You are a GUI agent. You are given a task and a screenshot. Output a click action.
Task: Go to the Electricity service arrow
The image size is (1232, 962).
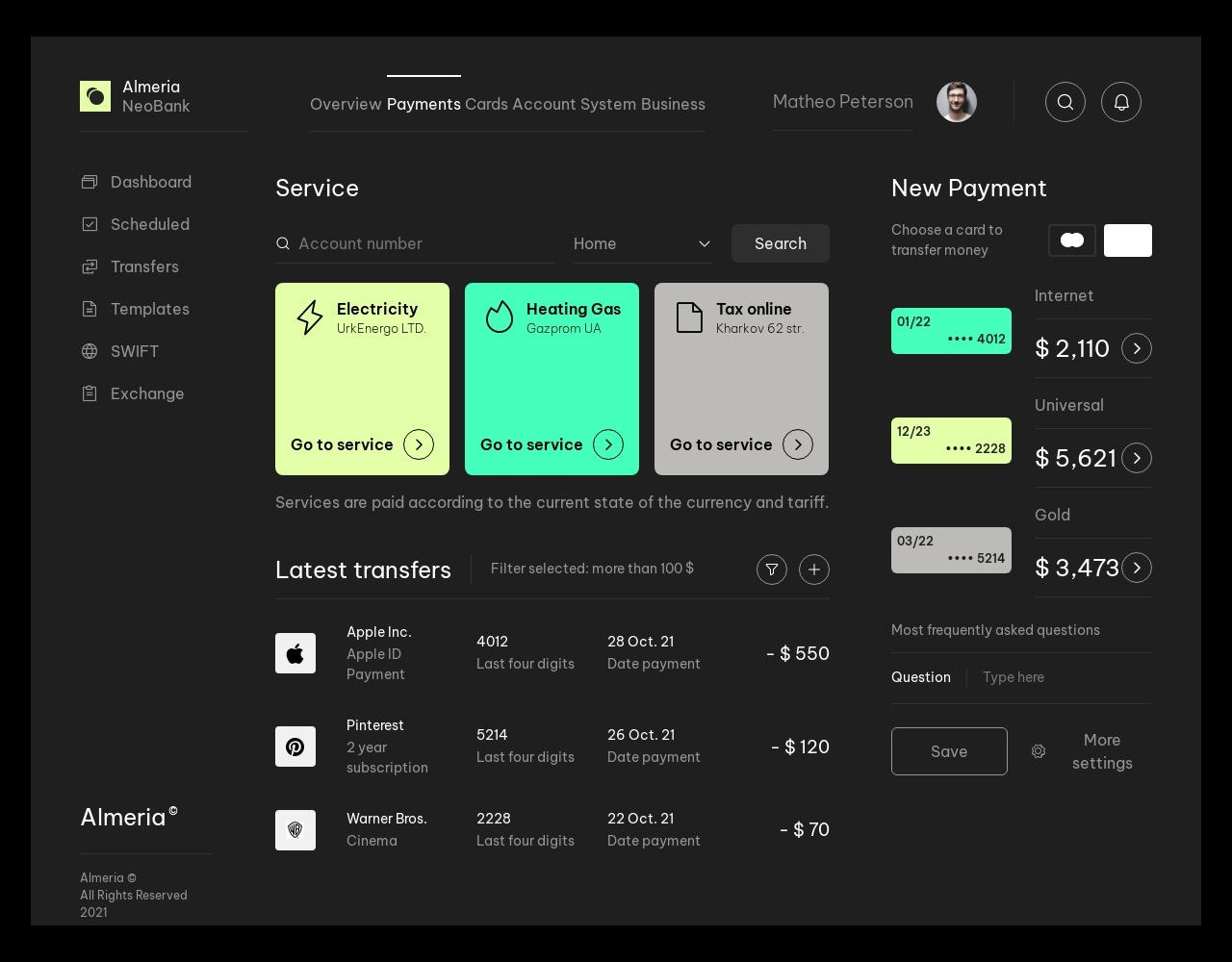(x=419, y=444)
